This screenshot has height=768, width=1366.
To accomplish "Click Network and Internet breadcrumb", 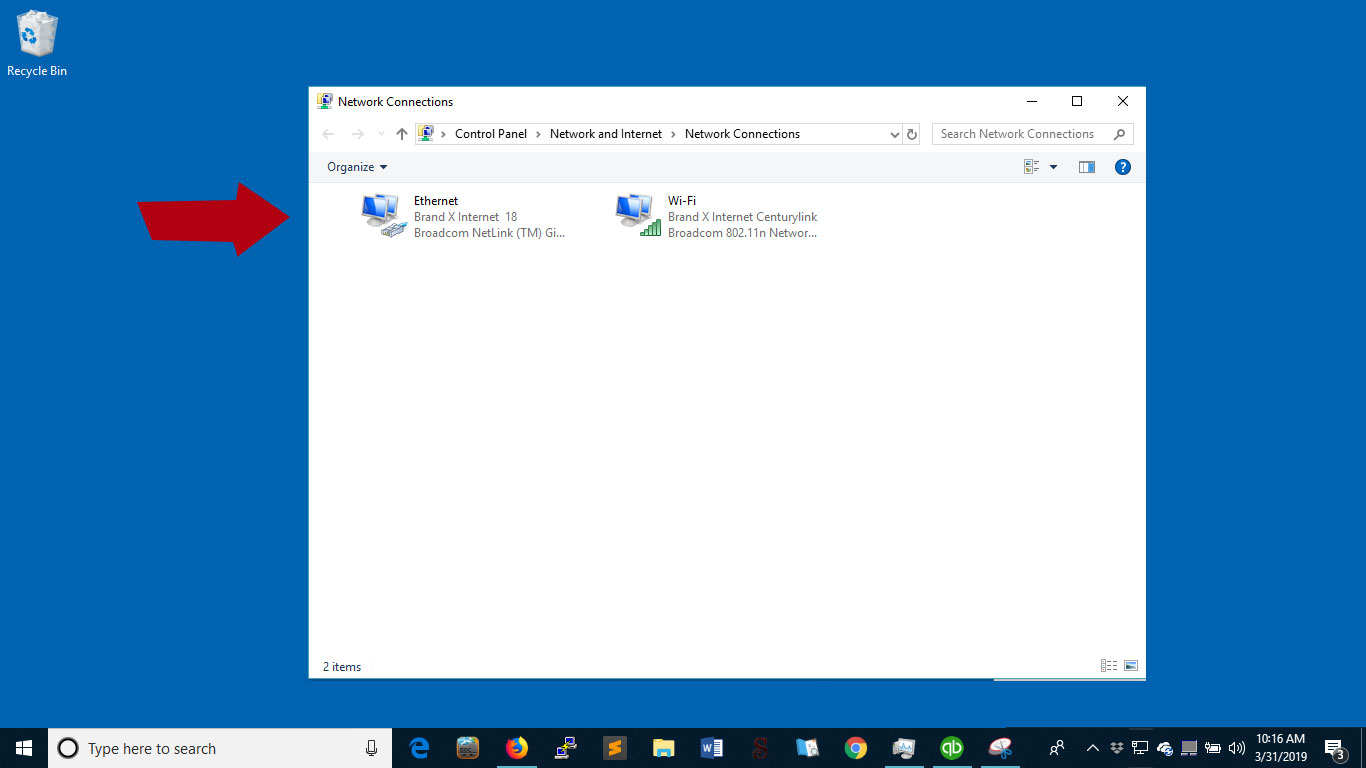I will 606,134.
